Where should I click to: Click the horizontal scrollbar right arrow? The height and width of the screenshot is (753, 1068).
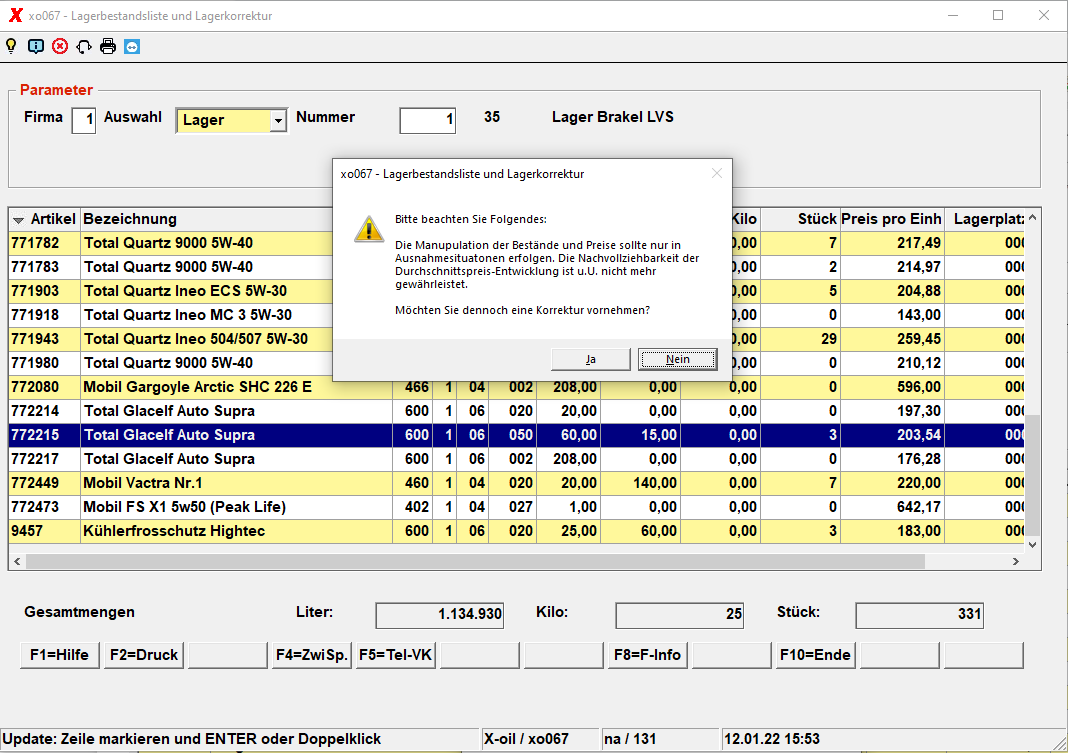[x=1016, y=562]
